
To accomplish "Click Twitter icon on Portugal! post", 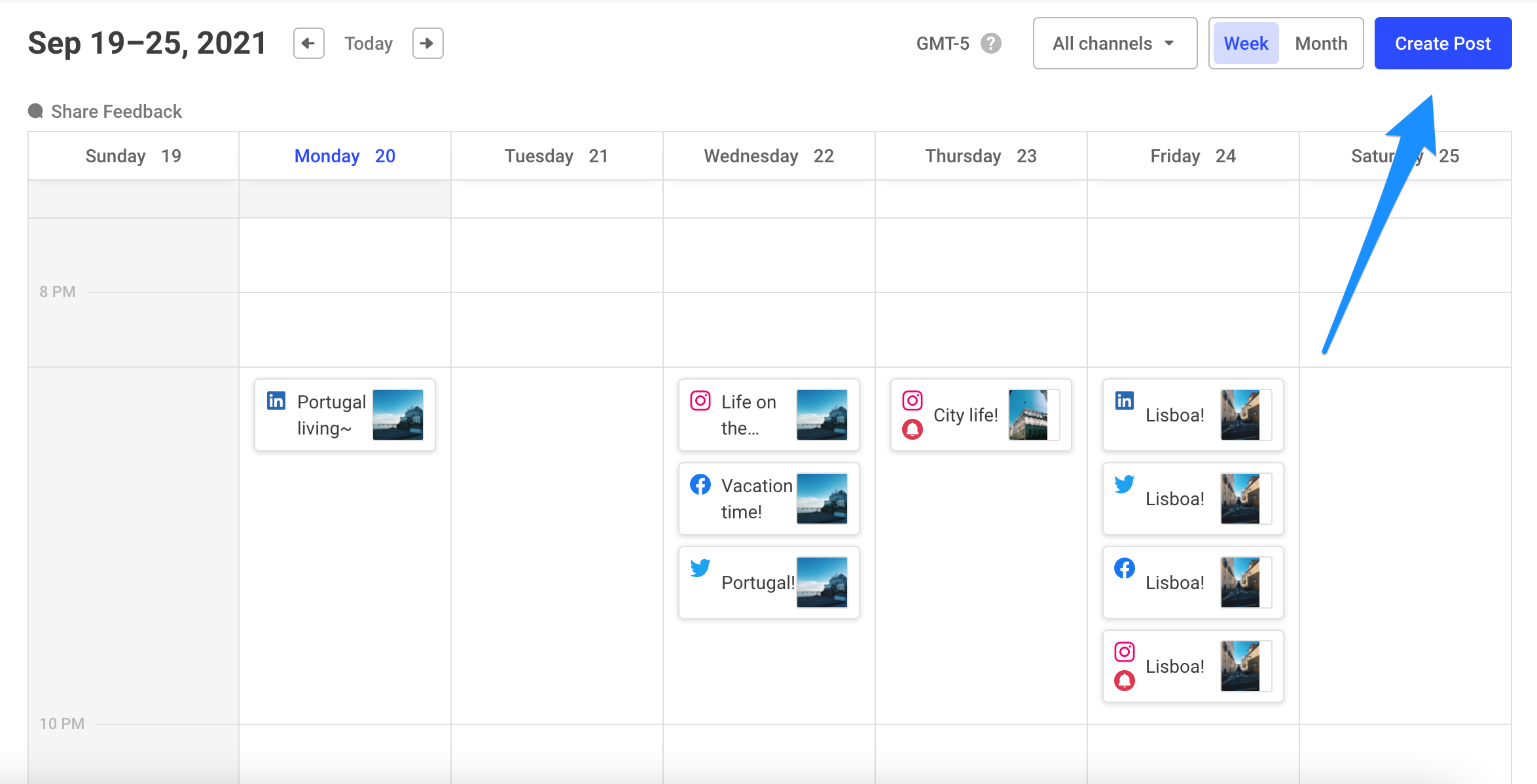I will [x=700, y=567].
